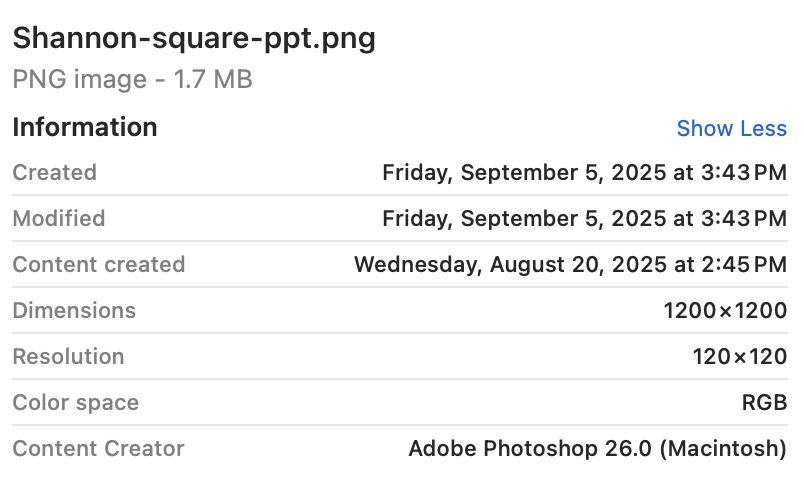The width and height of the screenshot is (804, 492).
Task: Click the Created row label
Action: click(54, 173)
